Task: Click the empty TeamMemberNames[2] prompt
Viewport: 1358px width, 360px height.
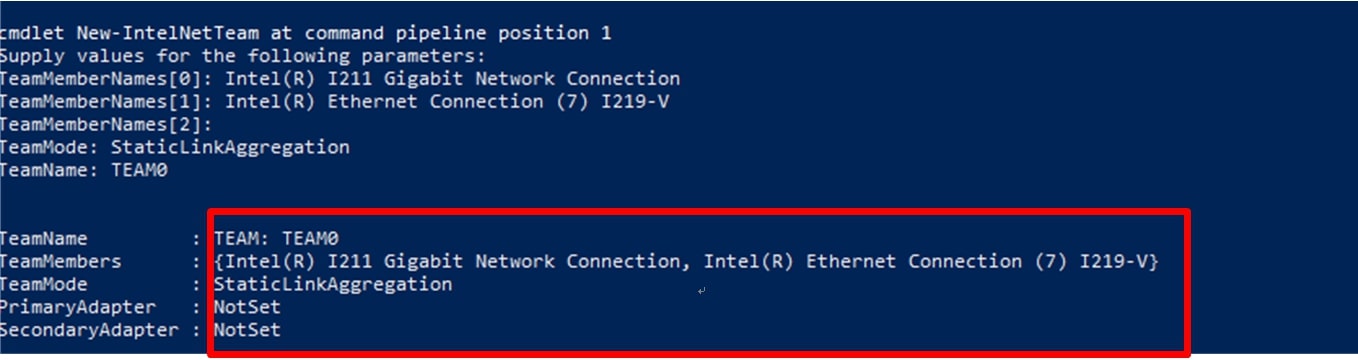Action: click(107, 124)
